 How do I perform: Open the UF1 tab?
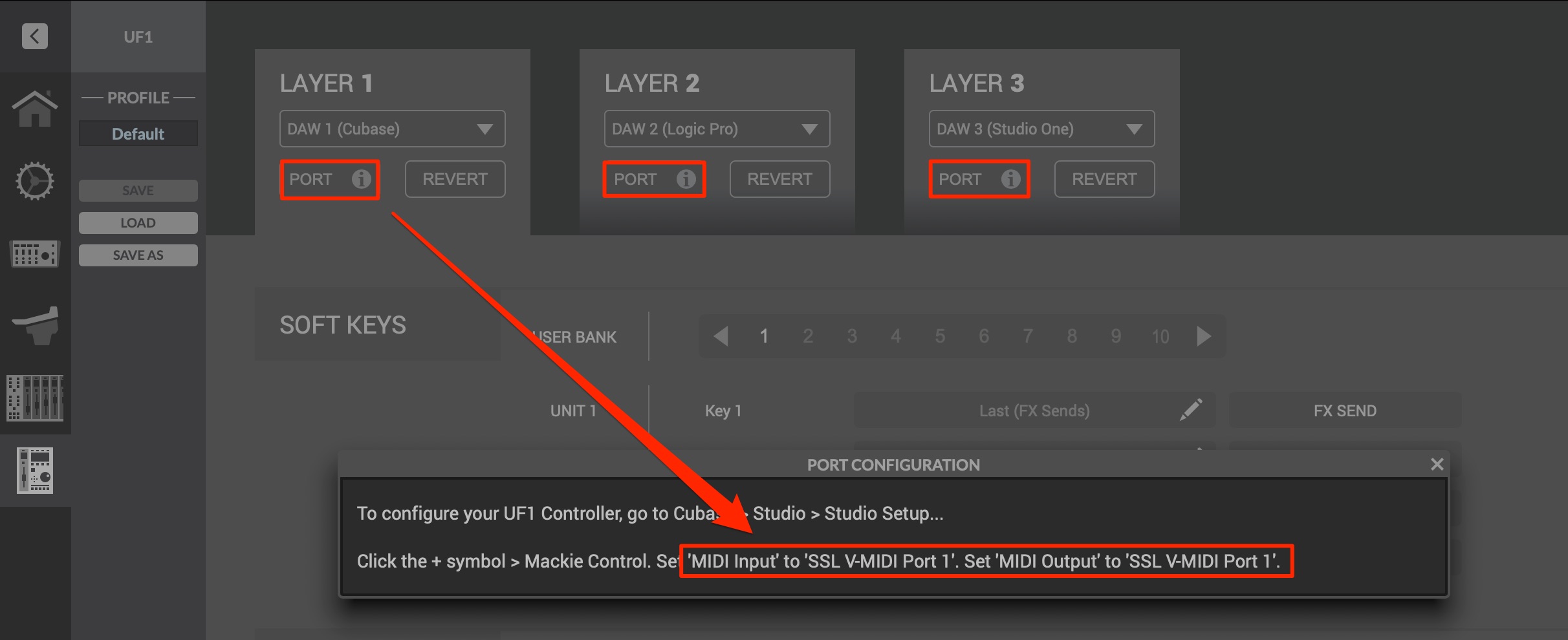(138, 37)
